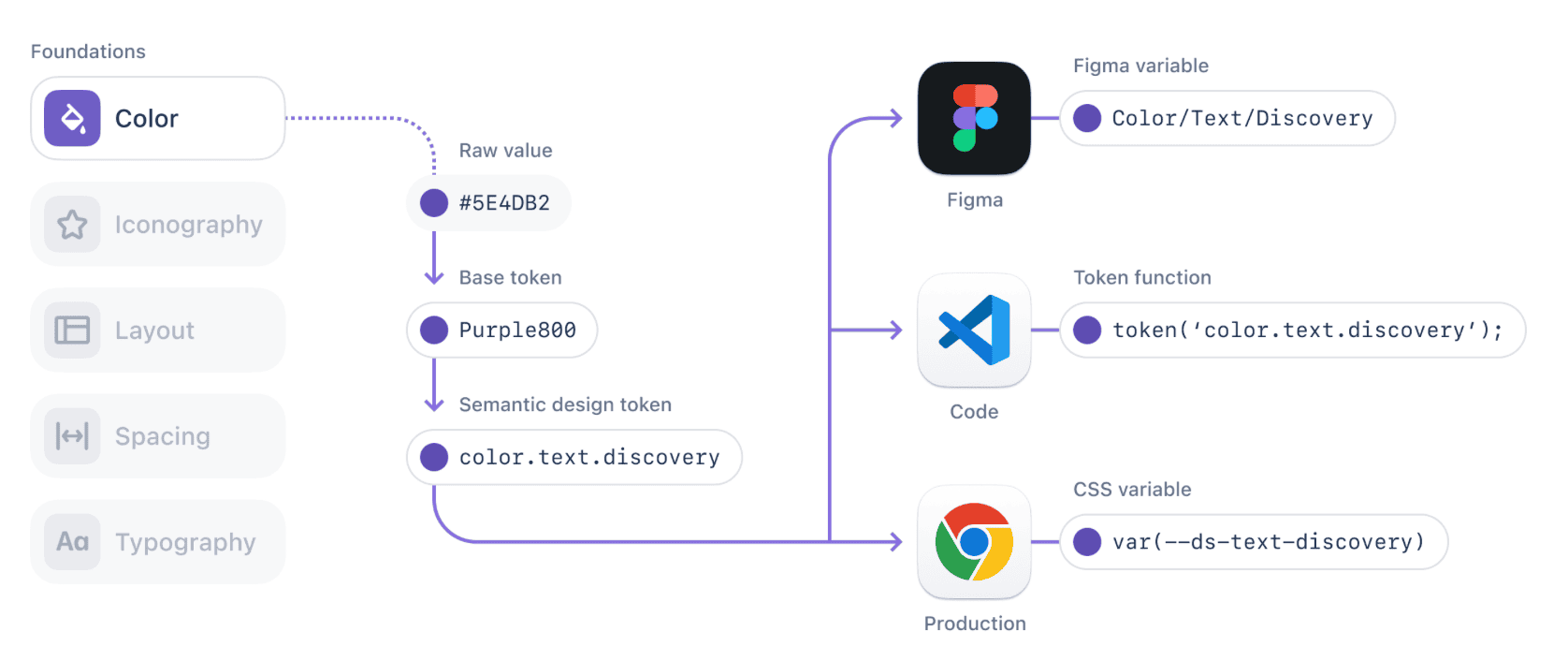This screenshot has width=1568, height=661.
Task: Select the Spacing foundation label
Action: click(x=163, y=436)
